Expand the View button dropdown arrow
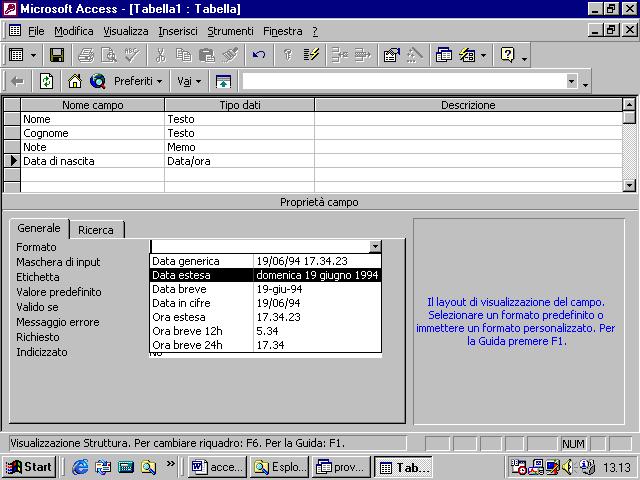 (x=33, y=55)
